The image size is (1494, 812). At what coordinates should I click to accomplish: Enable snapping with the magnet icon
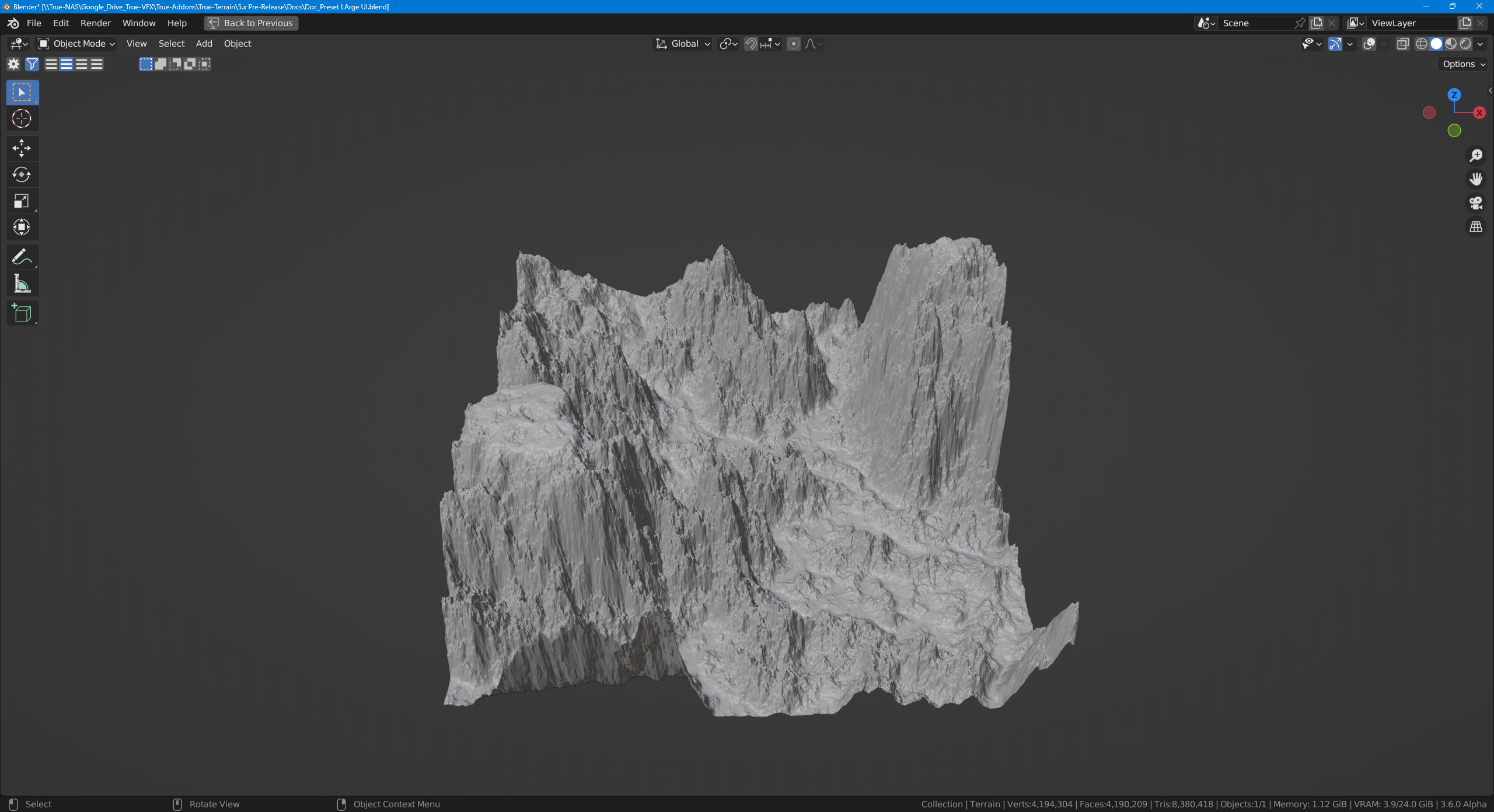pos(751,44)
